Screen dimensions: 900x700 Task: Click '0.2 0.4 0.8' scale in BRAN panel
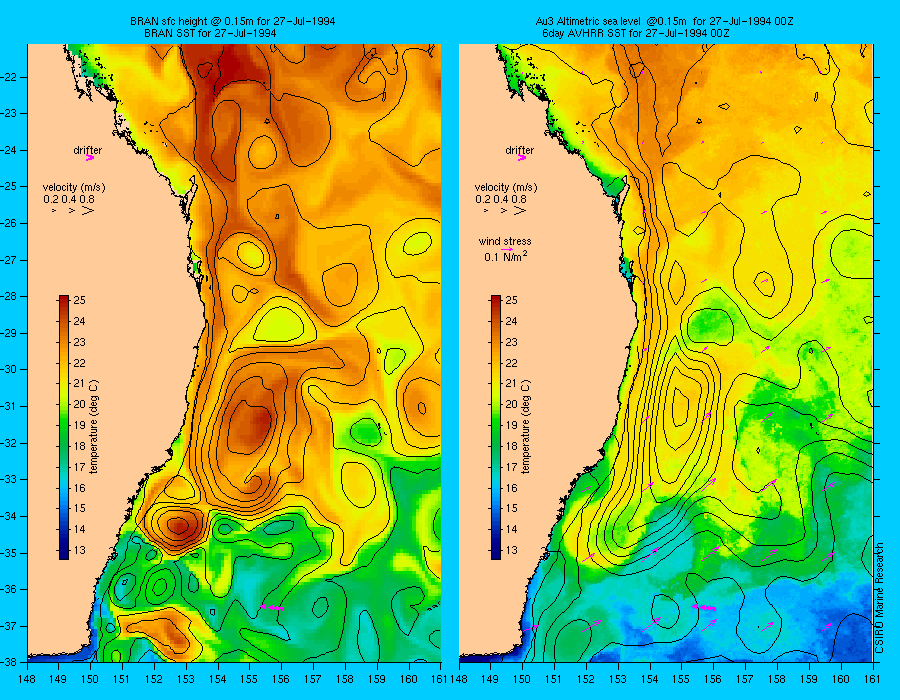(x=69, y=199)
